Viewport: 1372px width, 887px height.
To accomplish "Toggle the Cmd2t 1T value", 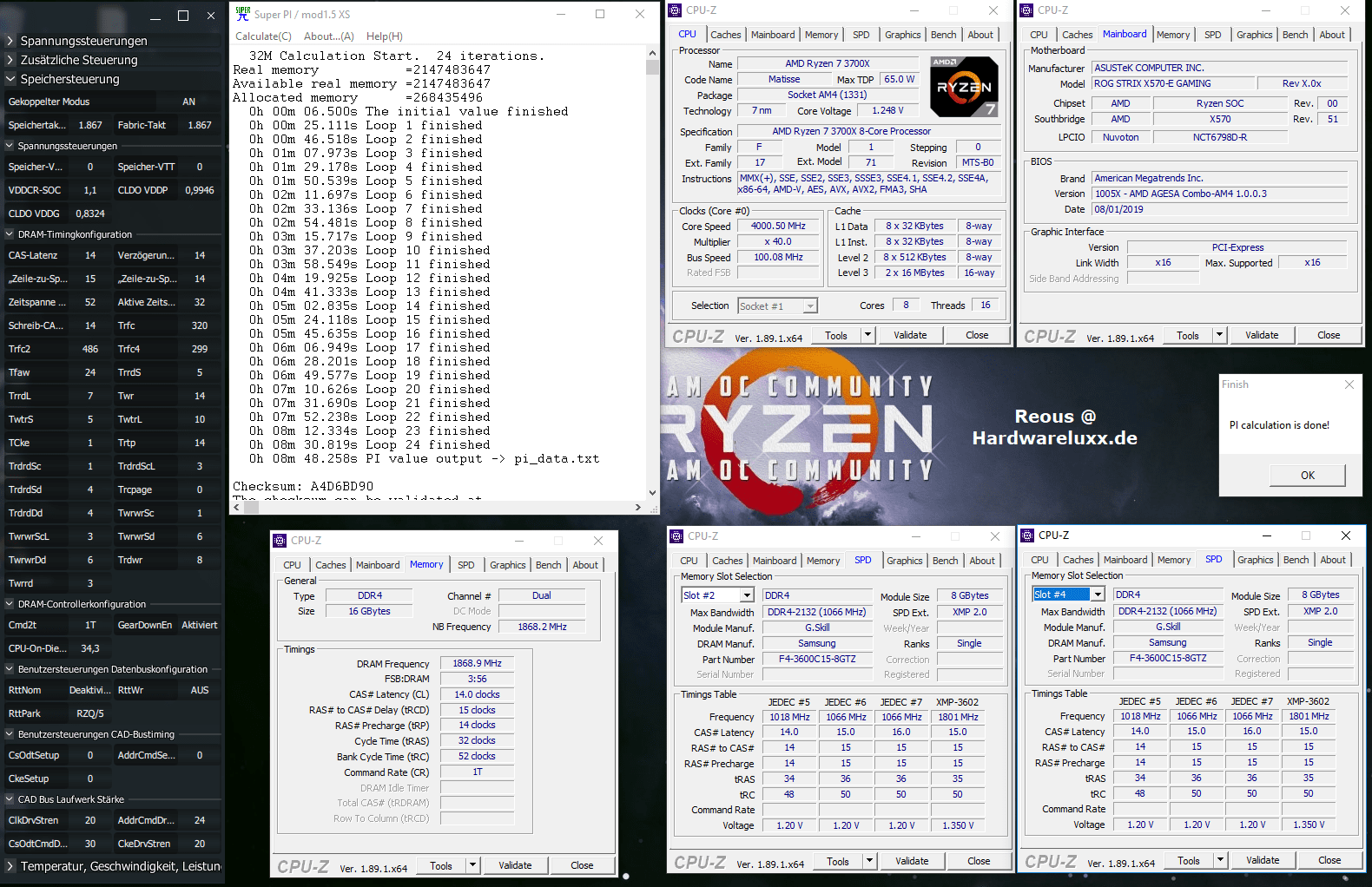I will click(x=90, y=625).
